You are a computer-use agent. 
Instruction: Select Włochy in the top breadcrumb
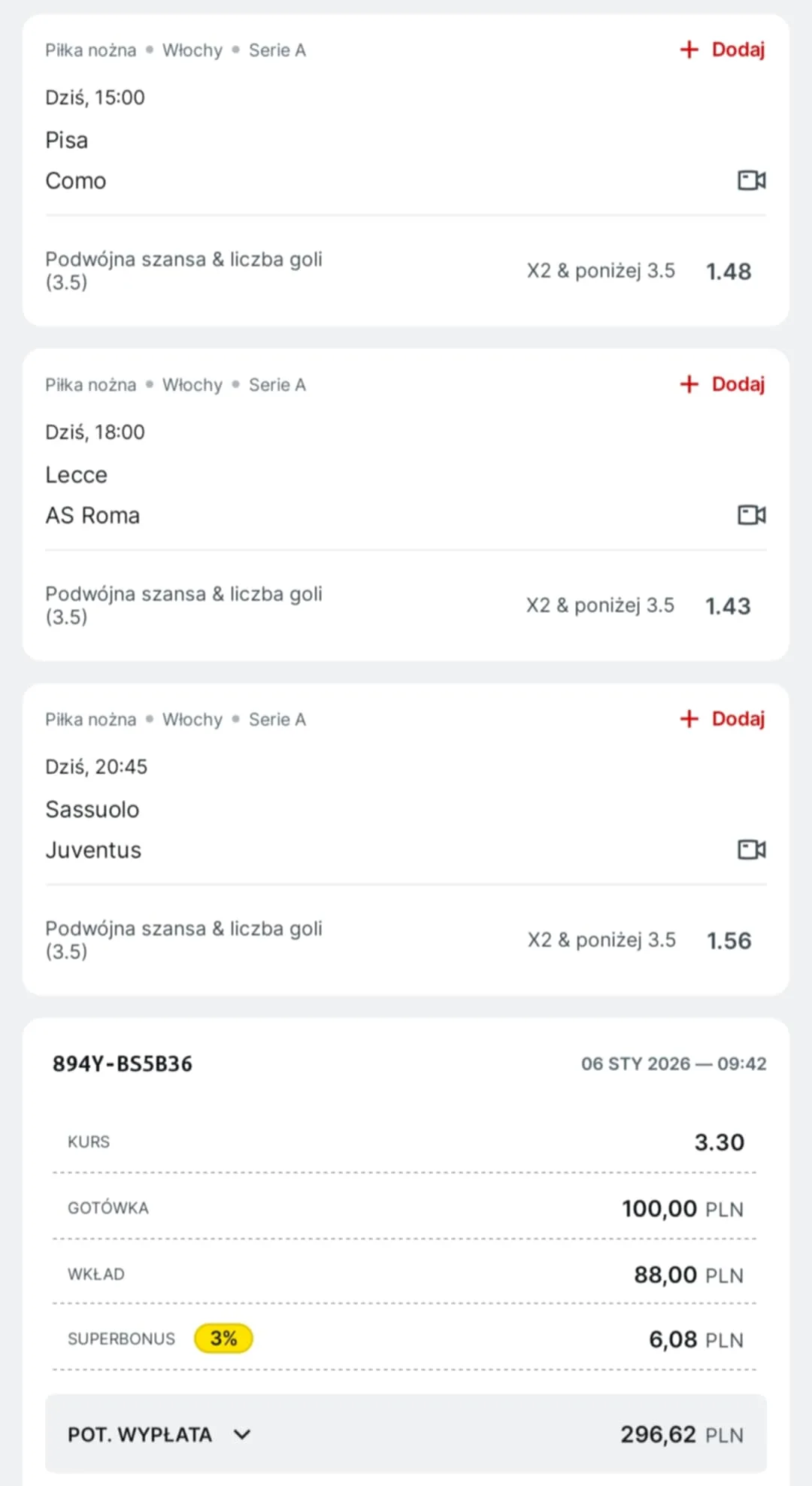coord(192,50)
